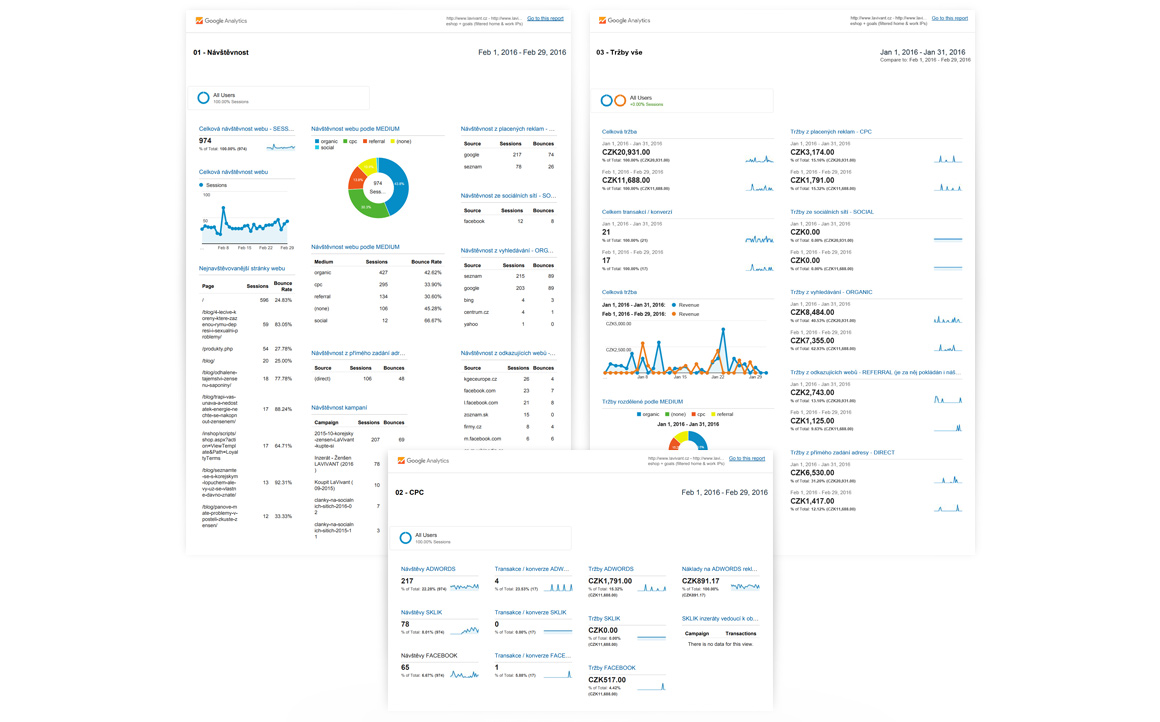Open 'Tržby z přímého zadání adresy - DIRECT' widget title
The width and height of the screenshot is (1160, 722).
coord(842,453)
